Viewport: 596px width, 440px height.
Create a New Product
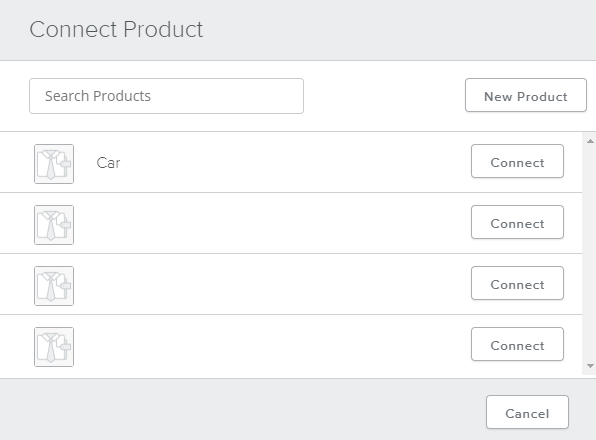(526, 95)
